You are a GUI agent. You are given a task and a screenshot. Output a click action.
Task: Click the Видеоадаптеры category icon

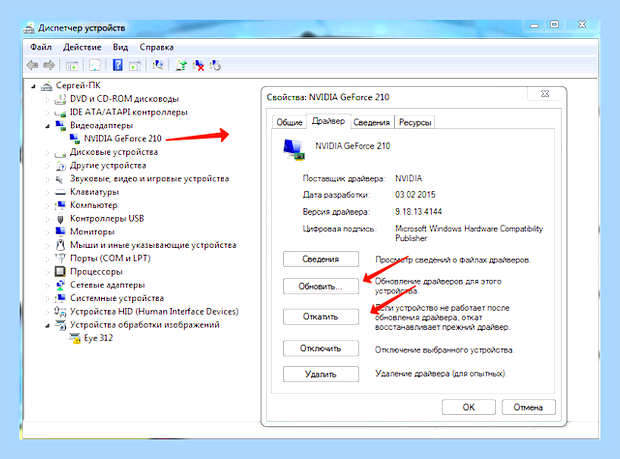coord(60,125)
